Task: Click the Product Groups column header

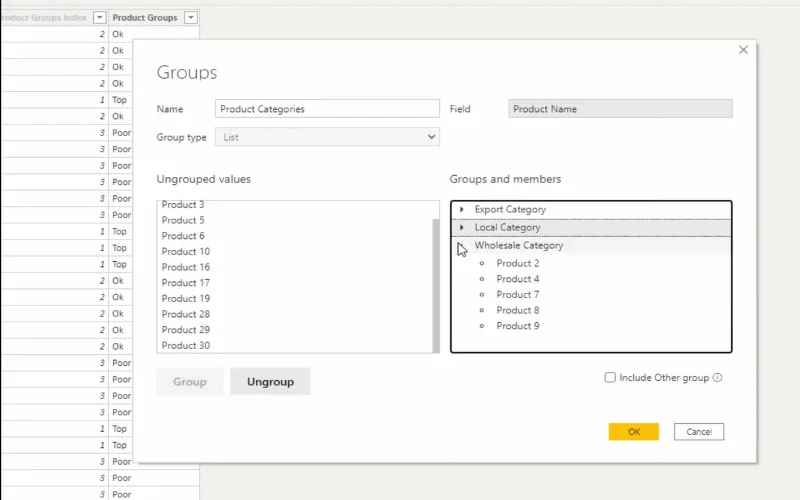Action: [145, 17]
